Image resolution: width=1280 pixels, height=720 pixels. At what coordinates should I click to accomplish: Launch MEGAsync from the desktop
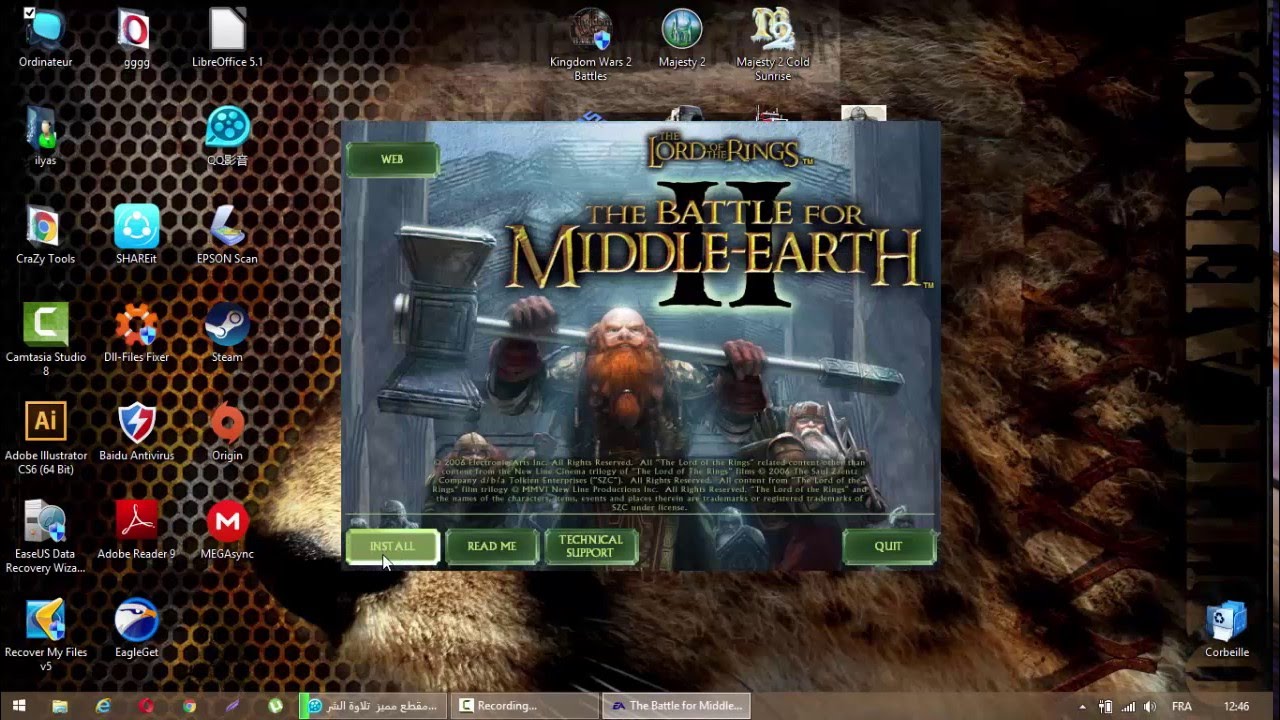click(227, 529)
